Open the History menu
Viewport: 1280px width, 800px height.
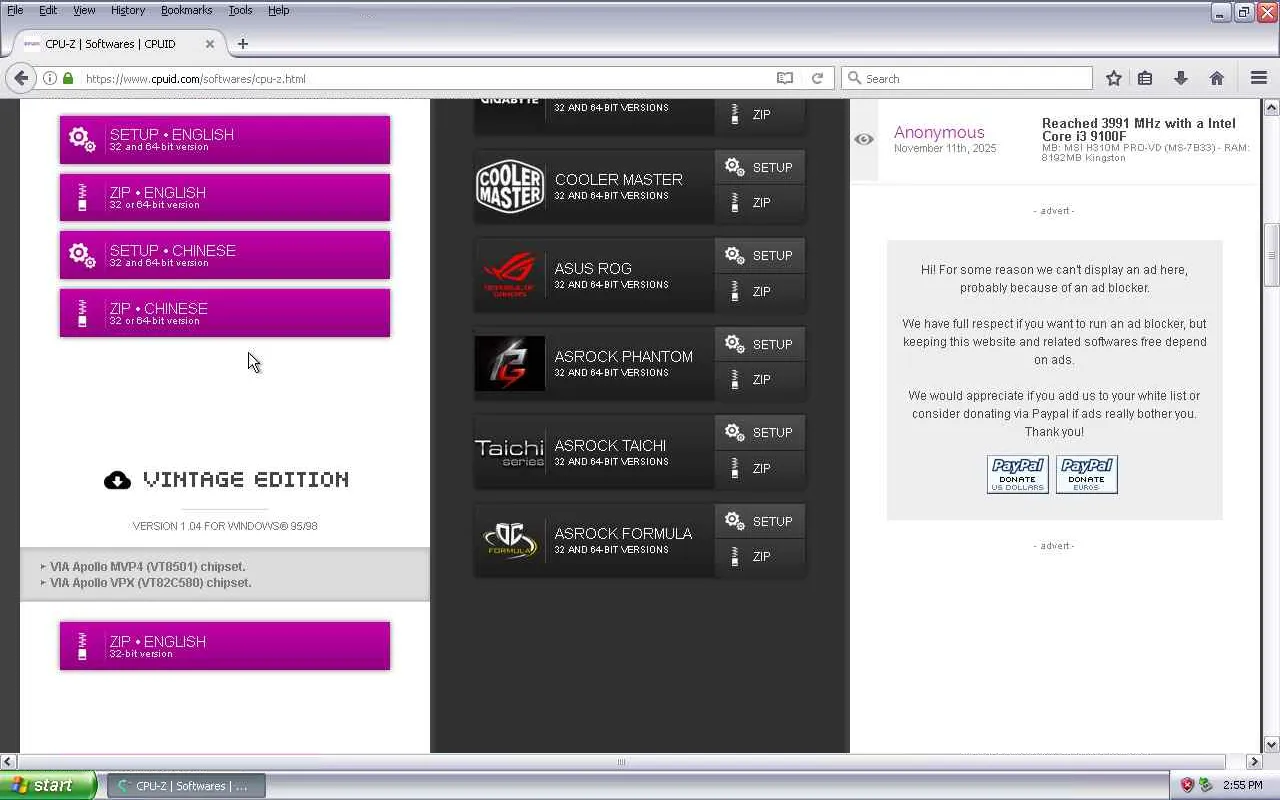tap(128, 10)
